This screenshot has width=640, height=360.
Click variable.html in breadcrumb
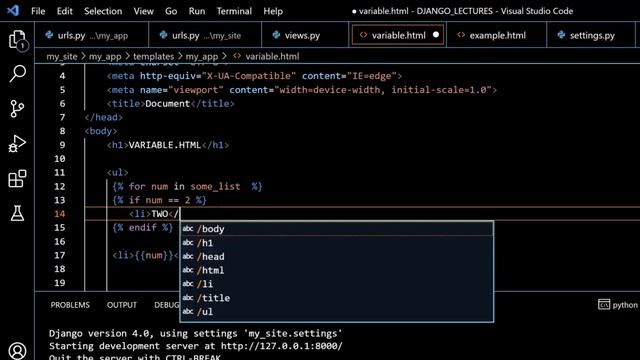(x=272, y=56)
